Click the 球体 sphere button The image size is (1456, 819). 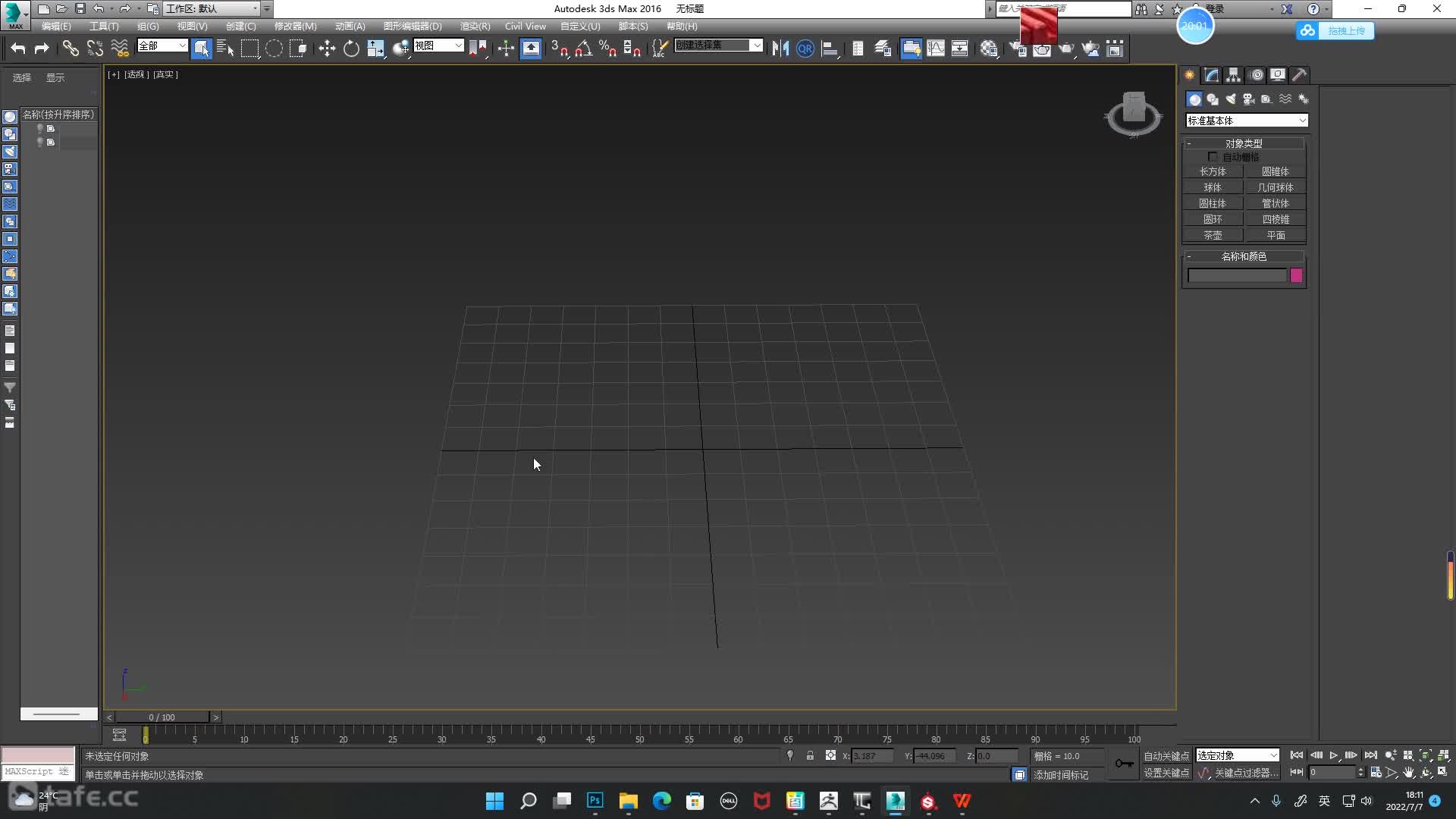1213,187
